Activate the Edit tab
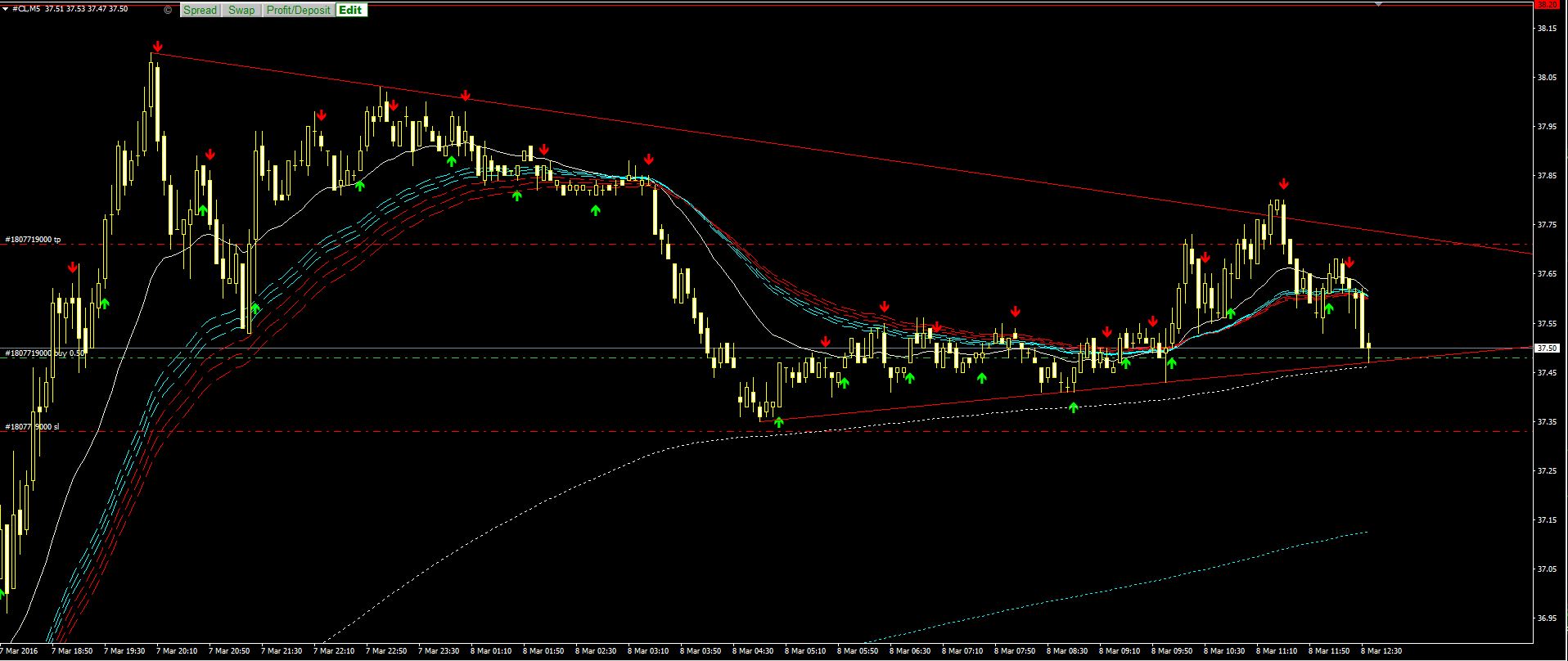The image size is (1568, 661). click(x=350, y=10)
